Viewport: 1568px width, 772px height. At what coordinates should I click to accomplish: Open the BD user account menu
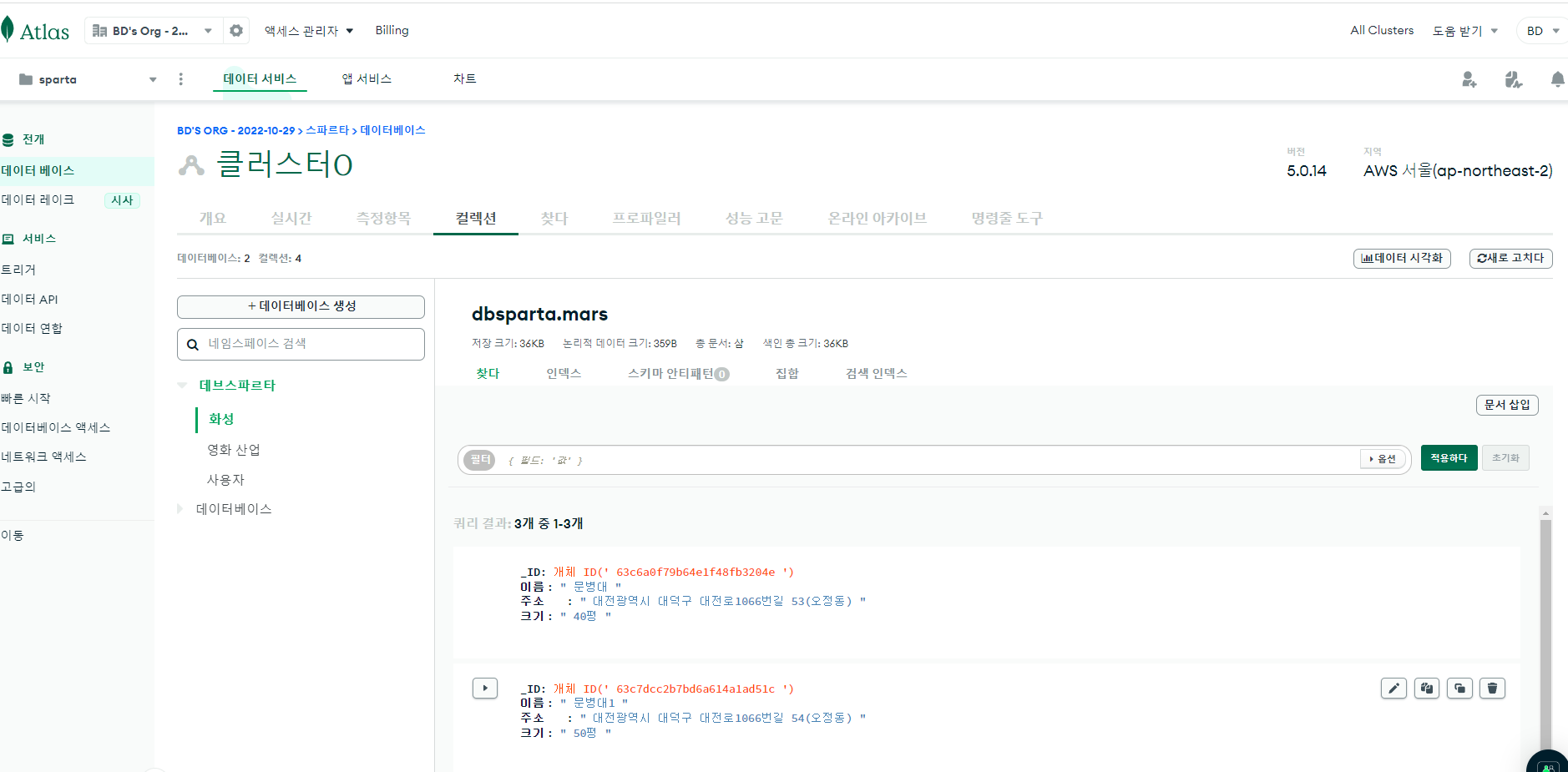point(1542,31)
